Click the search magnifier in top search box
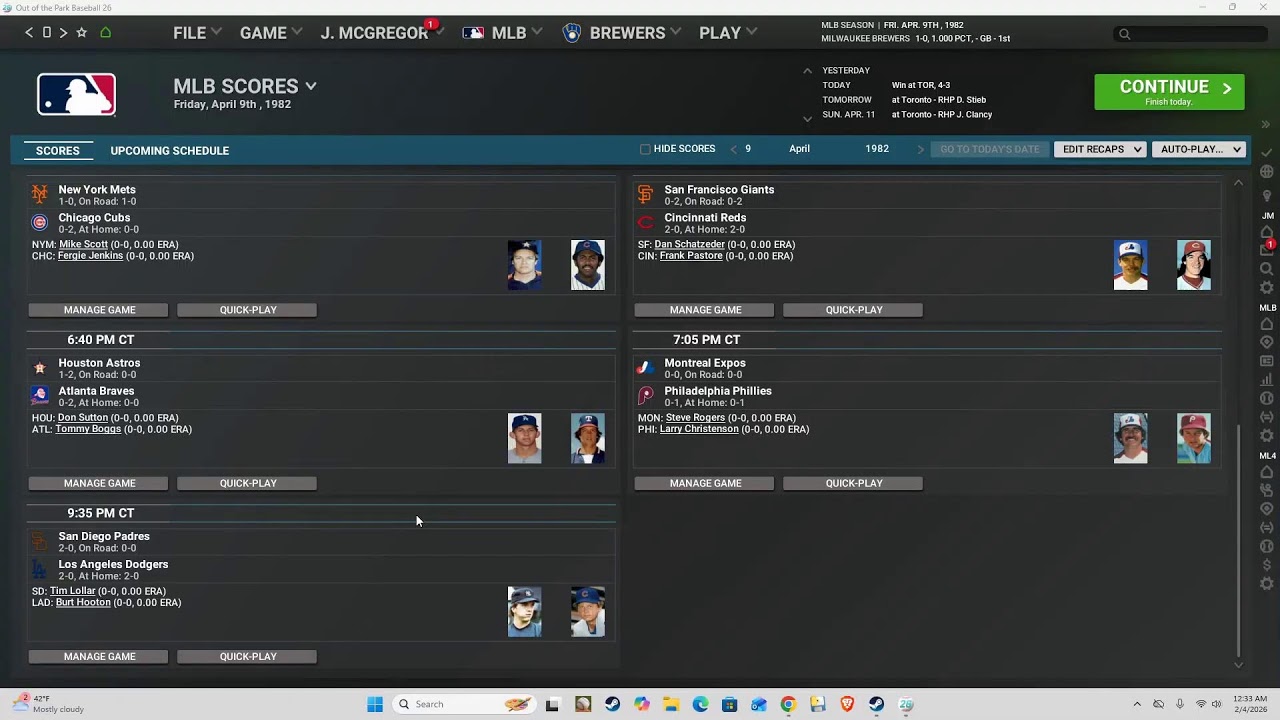Image resolution: width=1280 pixels, height=720 pixels. (x=1124, y=34)
